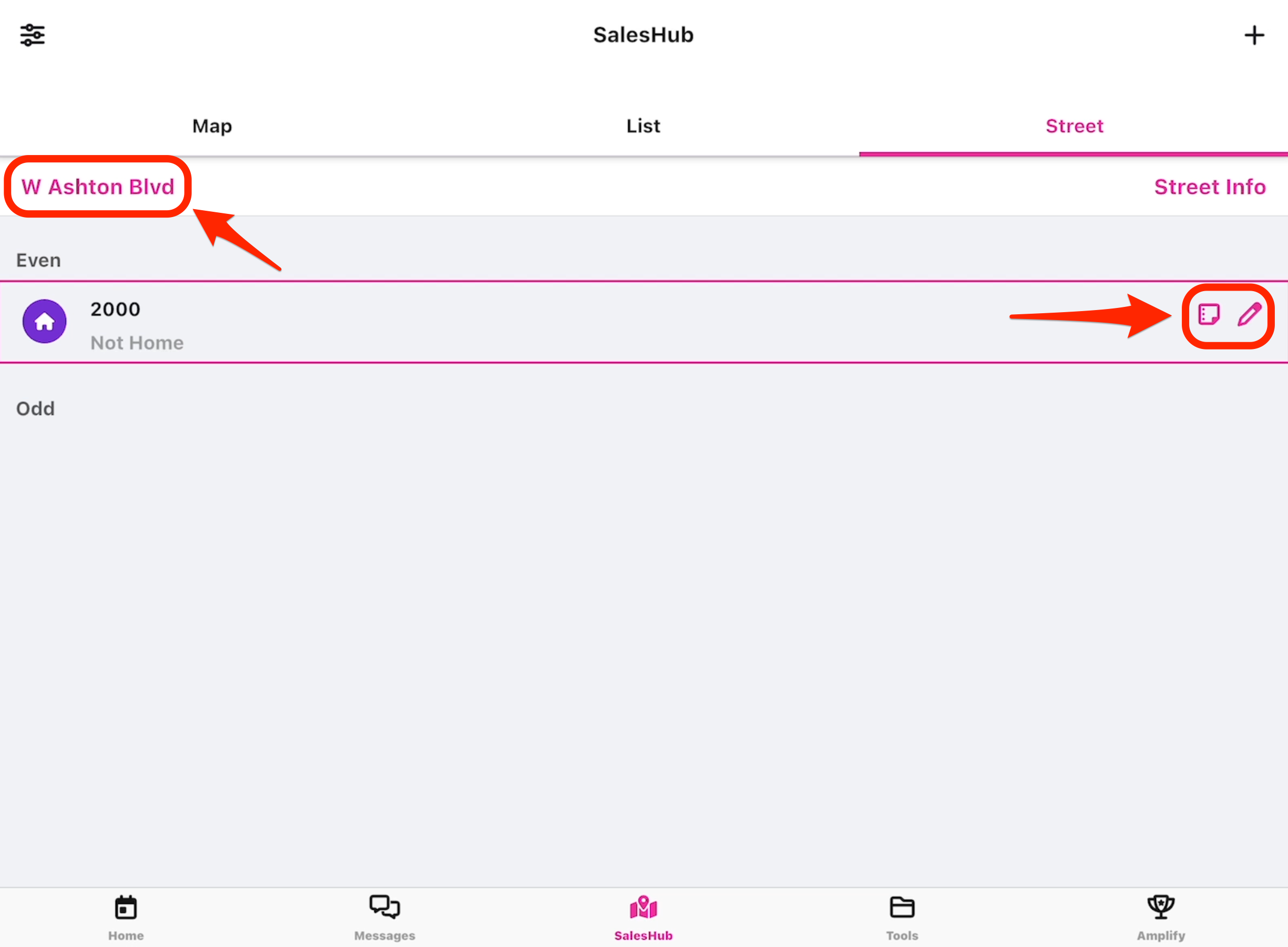
Task: Open the Messages chat icon
Action: pos(384,907)
